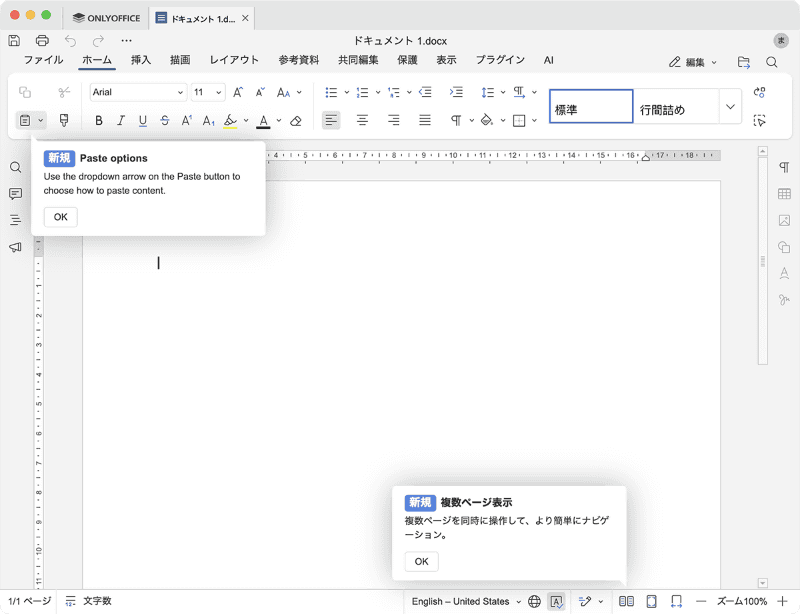Screen dimensions: 800x614
Task: Click the Copy icon
Action: click(x=25, y=92)
